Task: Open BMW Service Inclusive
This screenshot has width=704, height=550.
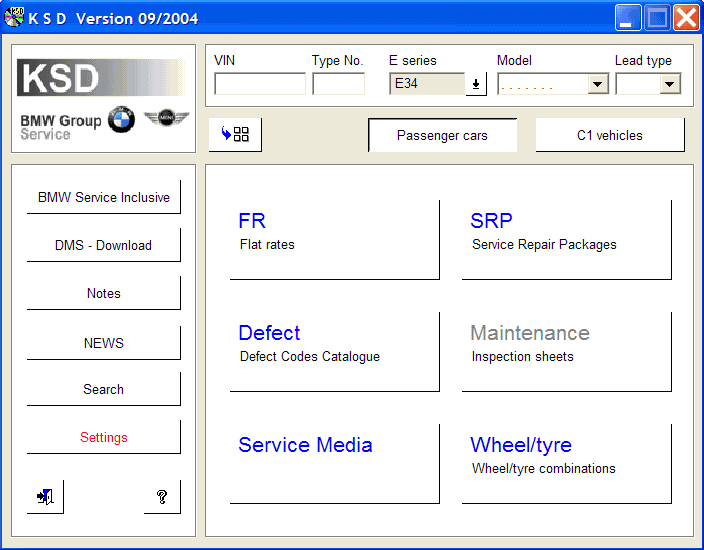Action: [104, 197]
